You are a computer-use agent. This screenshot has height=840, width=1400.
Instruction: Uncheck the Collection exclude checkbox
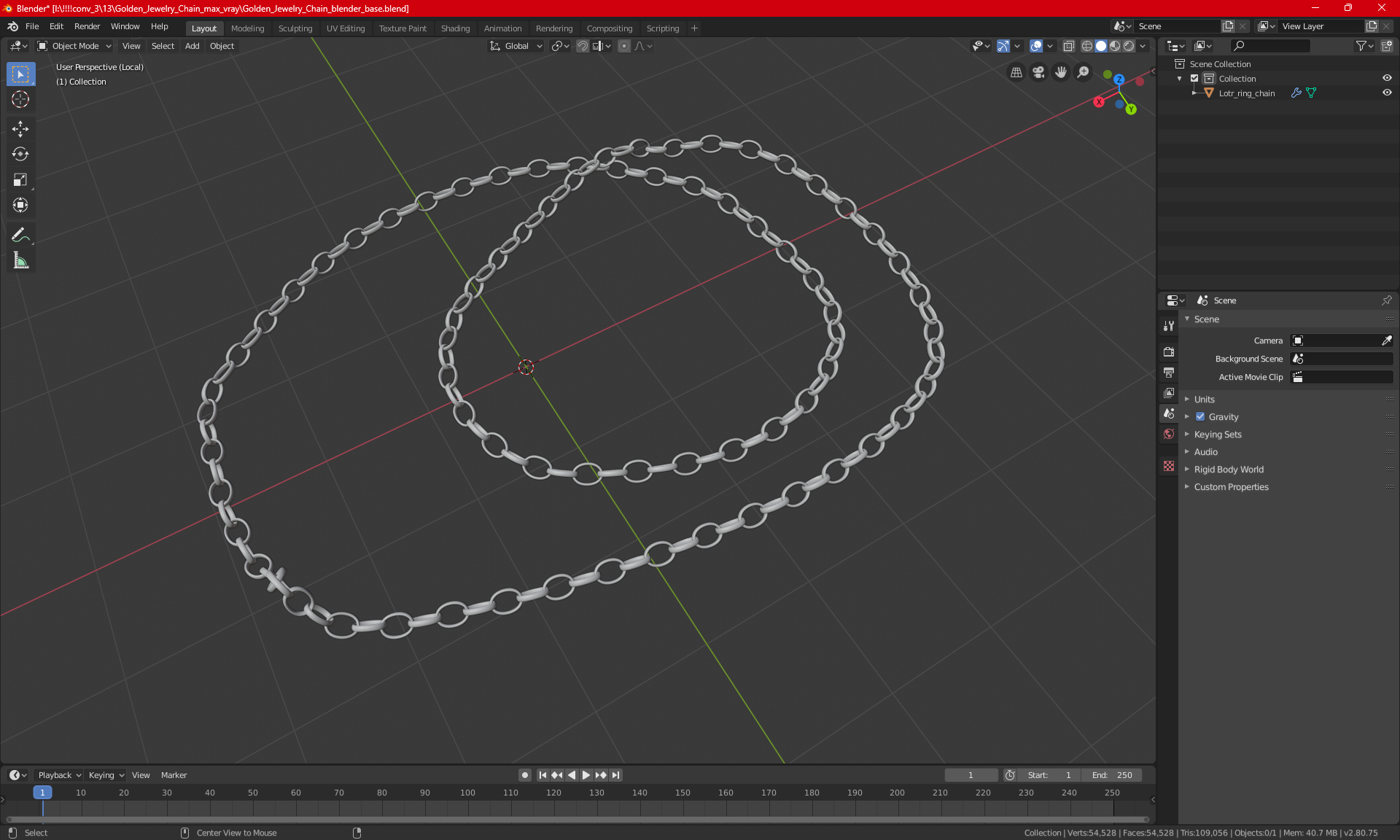coord(1194,79)
